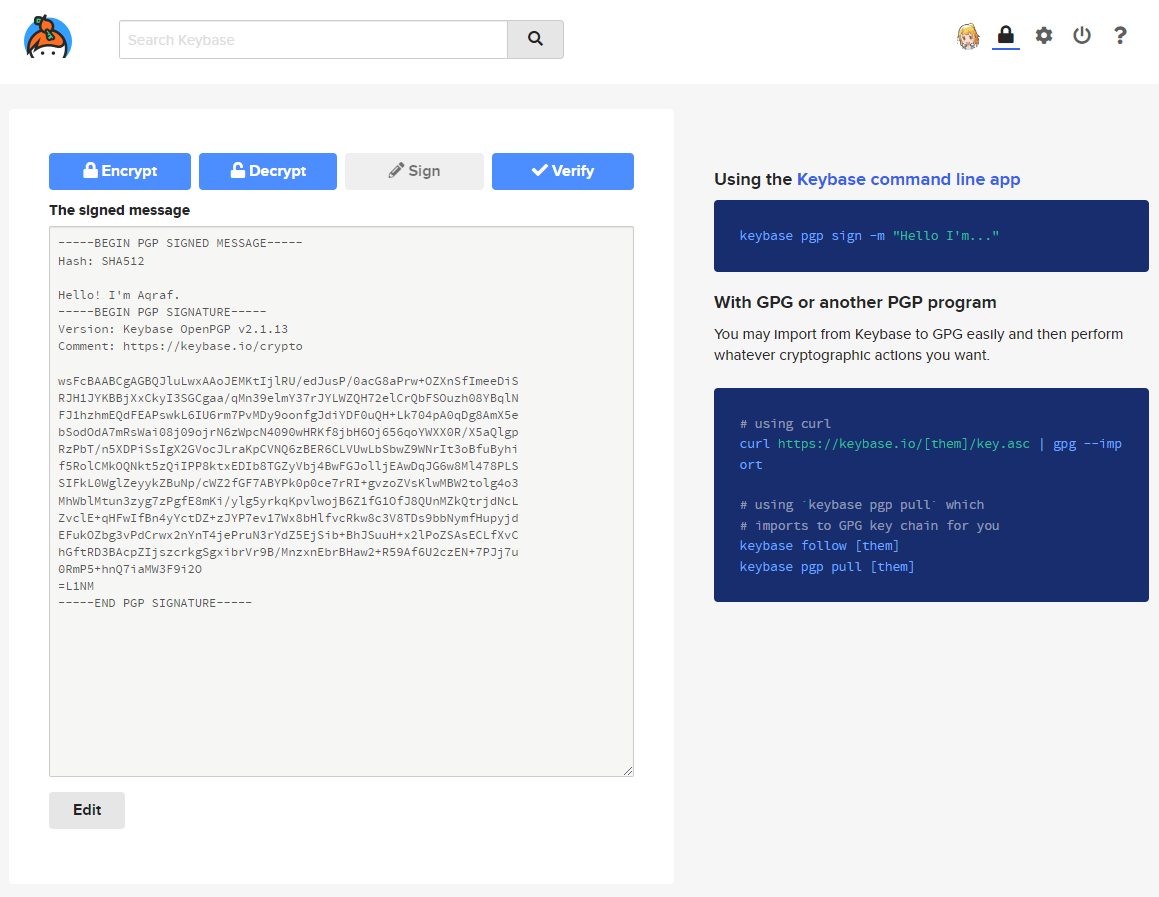
Task: Open account settings gear icon
Action: (x=1044, y=36)
